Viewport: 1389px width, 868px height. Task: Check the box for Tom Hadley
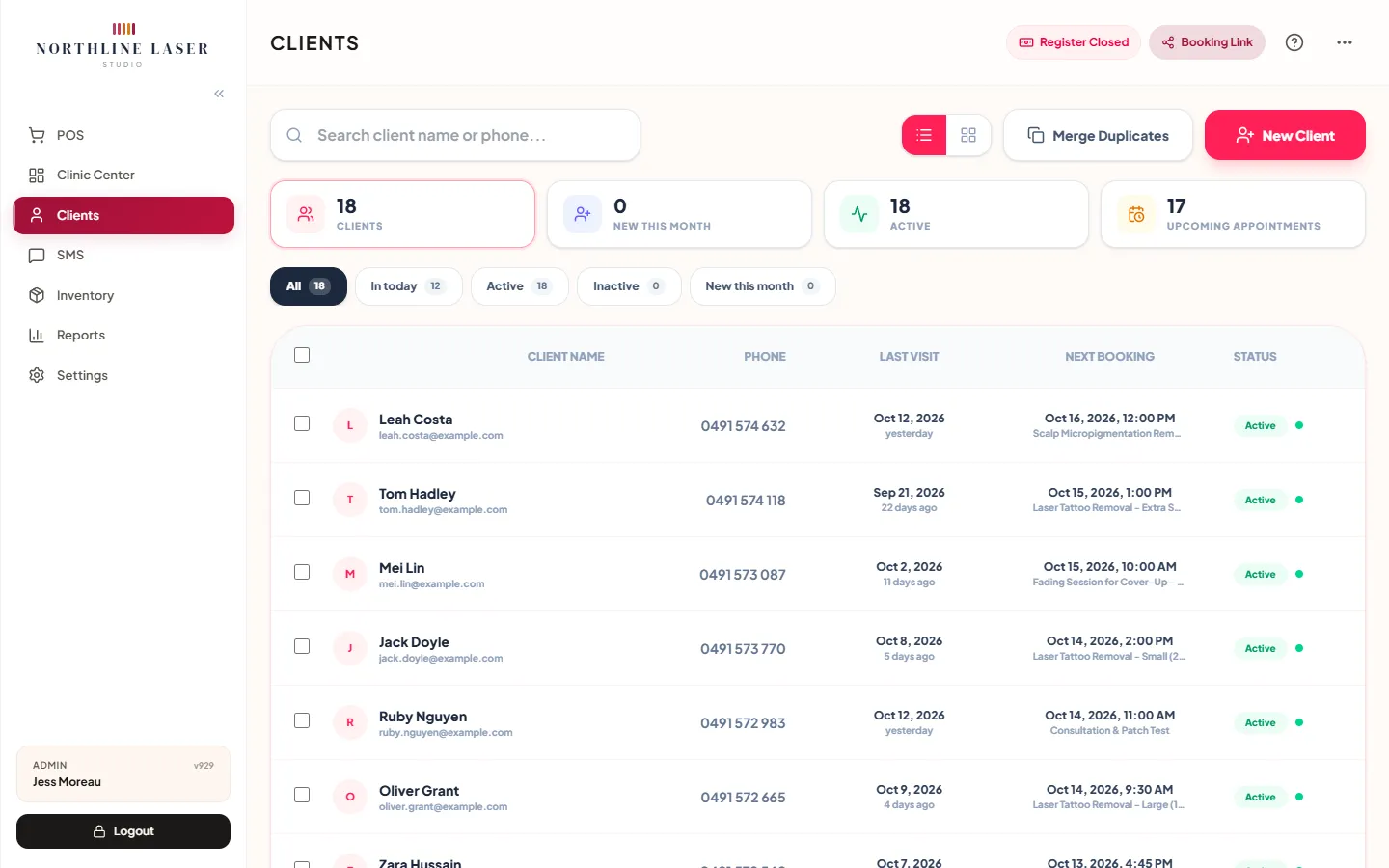(302, 498)
